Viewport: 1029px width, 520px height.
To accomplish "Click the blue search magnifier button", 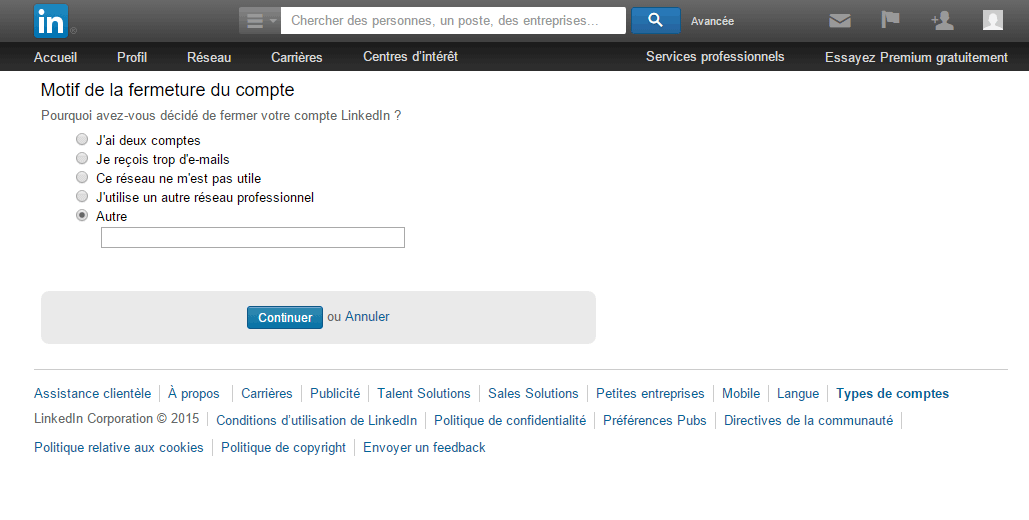I will coord(655,20).
